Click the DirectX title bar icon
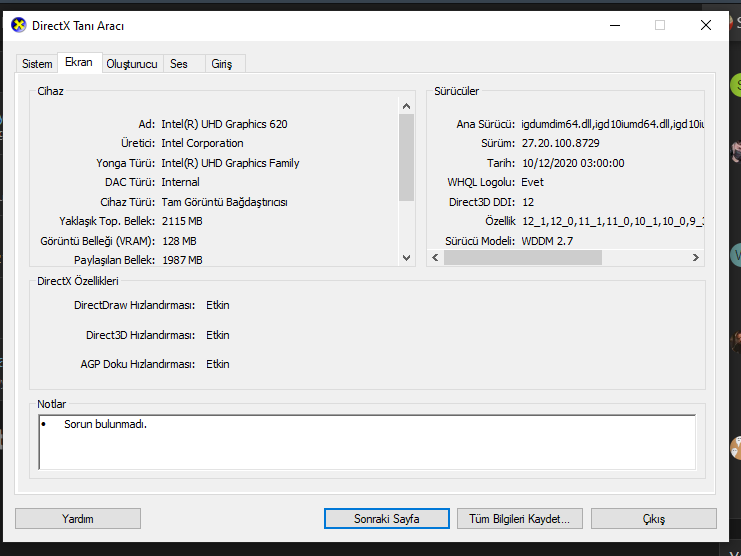Screen dimensions: 741x556 click(x=19, y=25)
